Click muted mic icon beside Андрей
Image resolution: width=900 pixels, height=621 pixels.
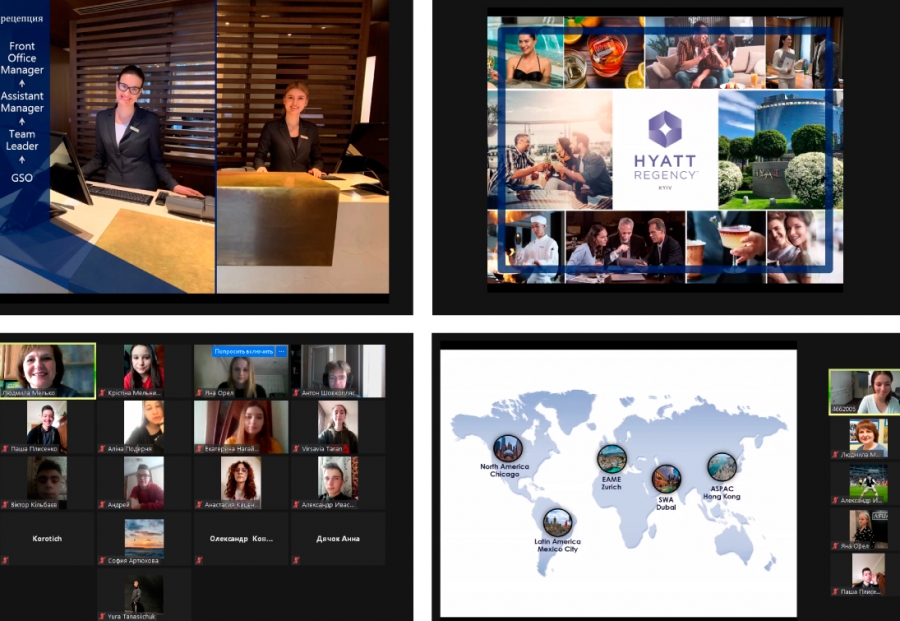(102, 505)
